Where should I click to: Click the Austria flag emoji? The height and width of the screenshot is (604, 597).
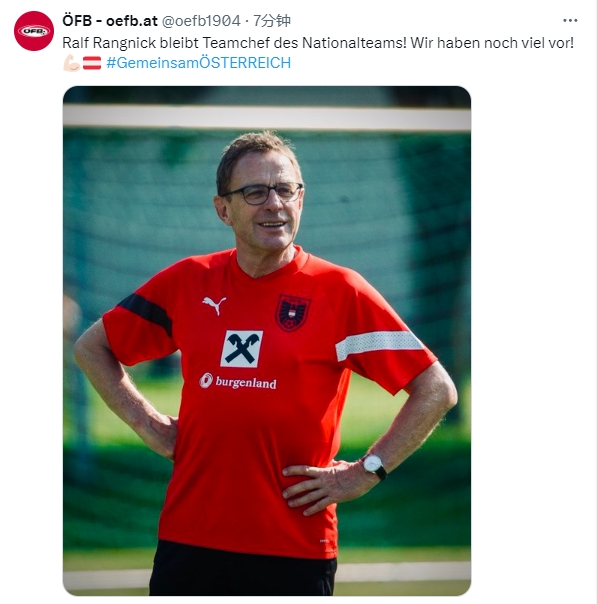coord(92,63)
